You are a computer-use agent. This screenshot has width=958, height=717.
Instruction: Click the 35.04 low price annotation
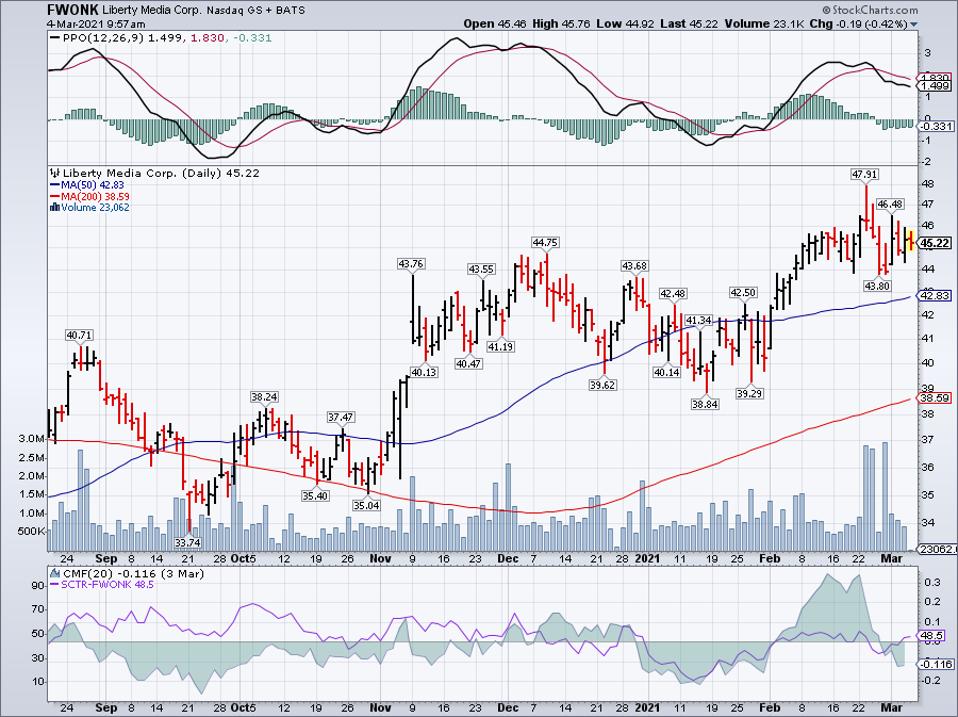pos(366,505)
